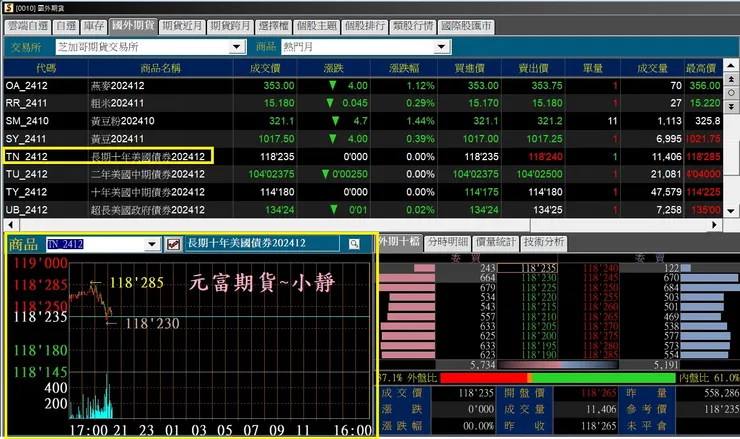Sort by 成交價 column header
This screenshot has height=439, width=740.
(x=265, y=68)
